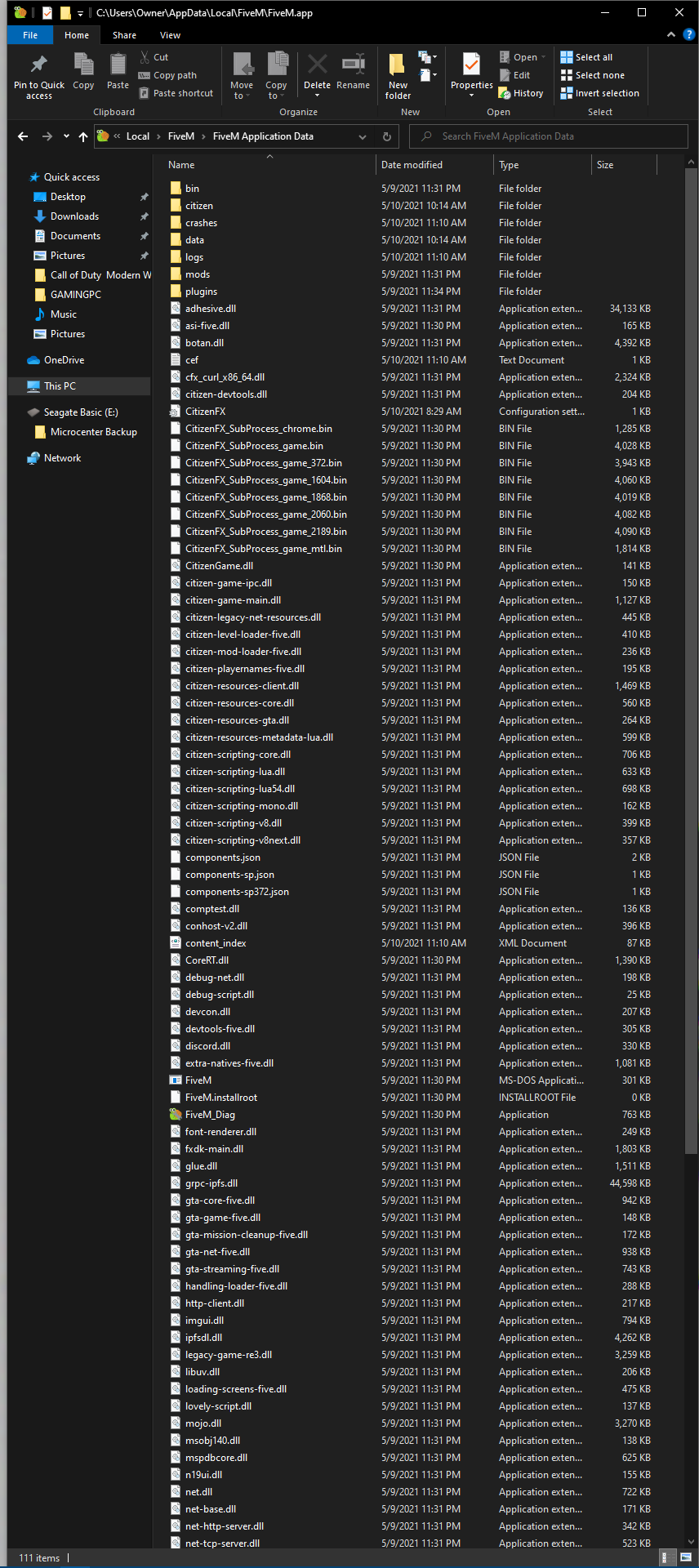The width and height of the screenshot is (699, 1568).
Task: Switch to the Share ribbon tab
Action: click(x=125, y=35)
